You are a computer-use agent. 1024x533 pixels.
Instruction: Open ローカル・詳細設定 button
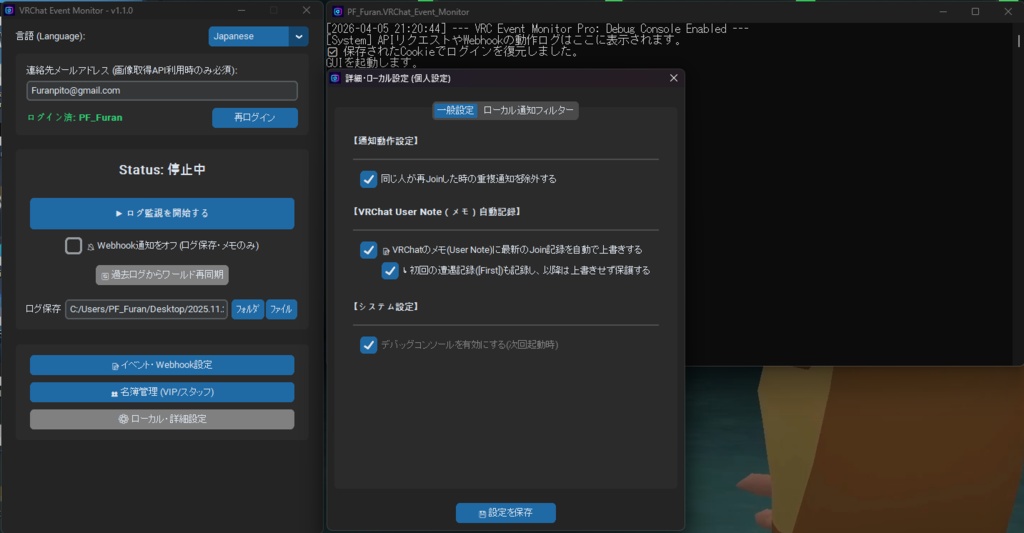(x=162, y=419)
